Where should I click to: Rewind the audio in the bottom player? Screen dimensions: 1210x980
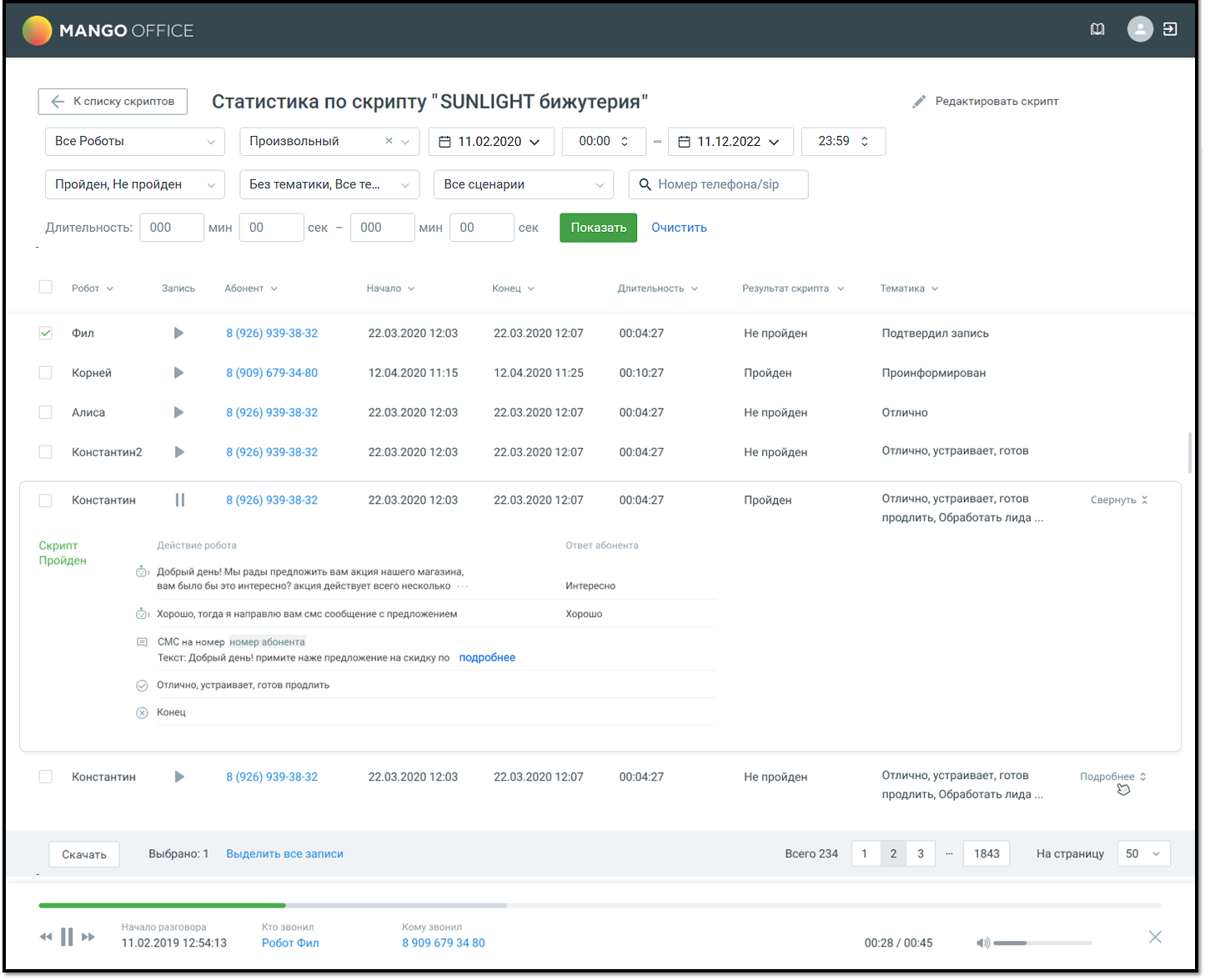coord(46,937)
